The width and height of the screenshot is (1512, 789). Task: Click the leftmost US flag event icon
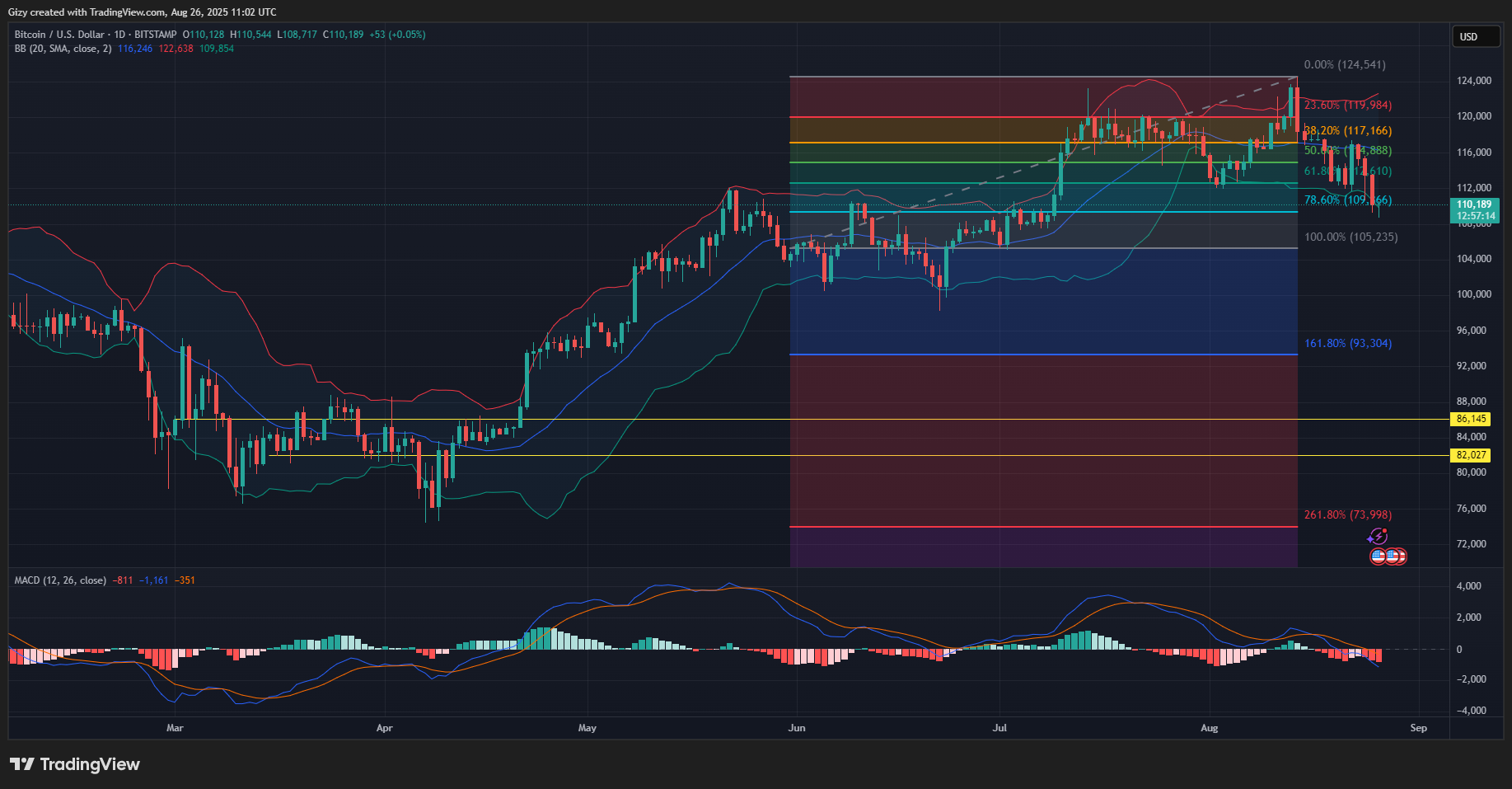click(x=1379, y=557)
